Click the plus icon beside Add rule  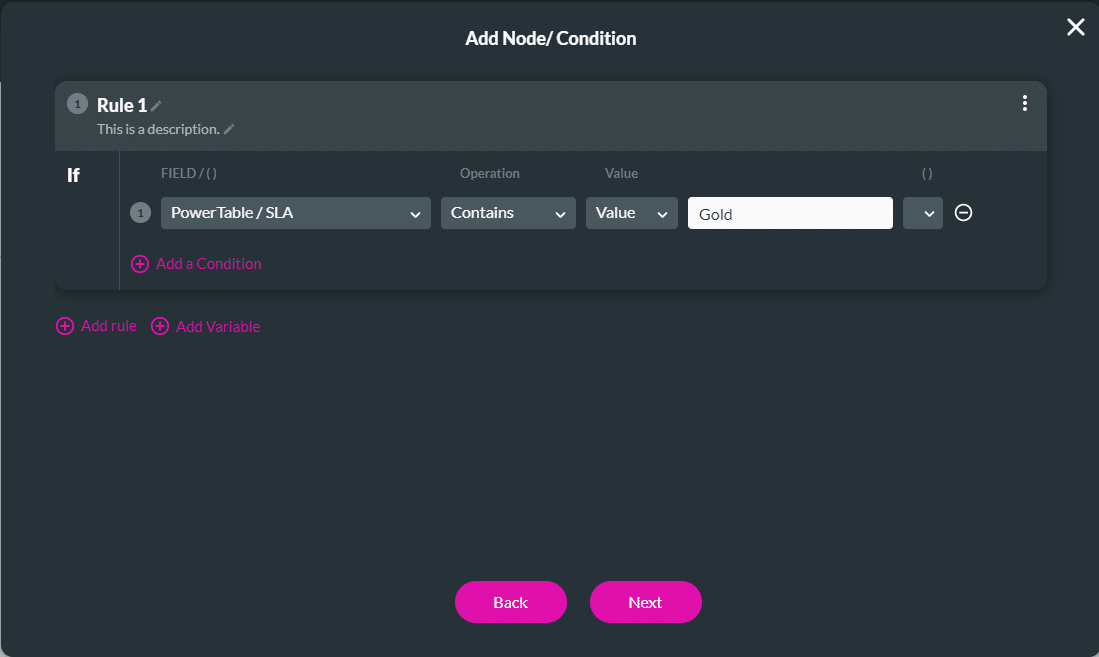[65, 326]
